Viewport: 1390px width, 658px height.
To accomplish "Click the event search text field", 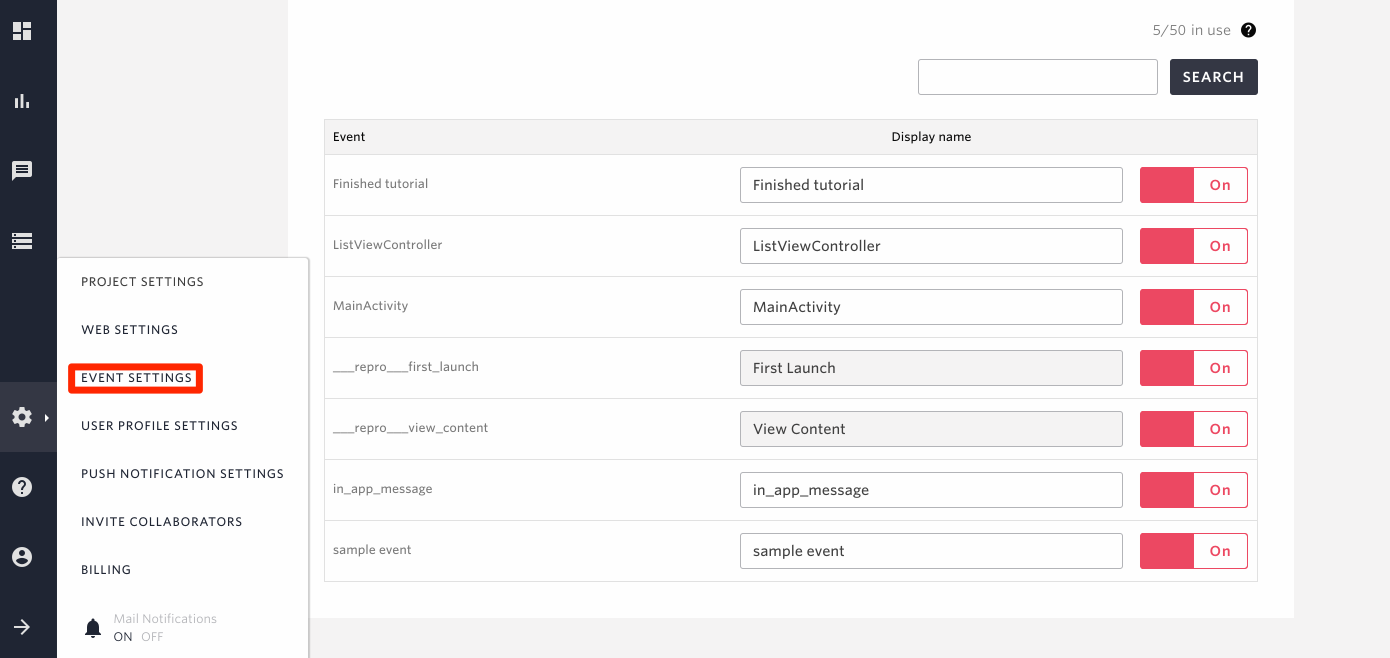I will pos(1037,77).
